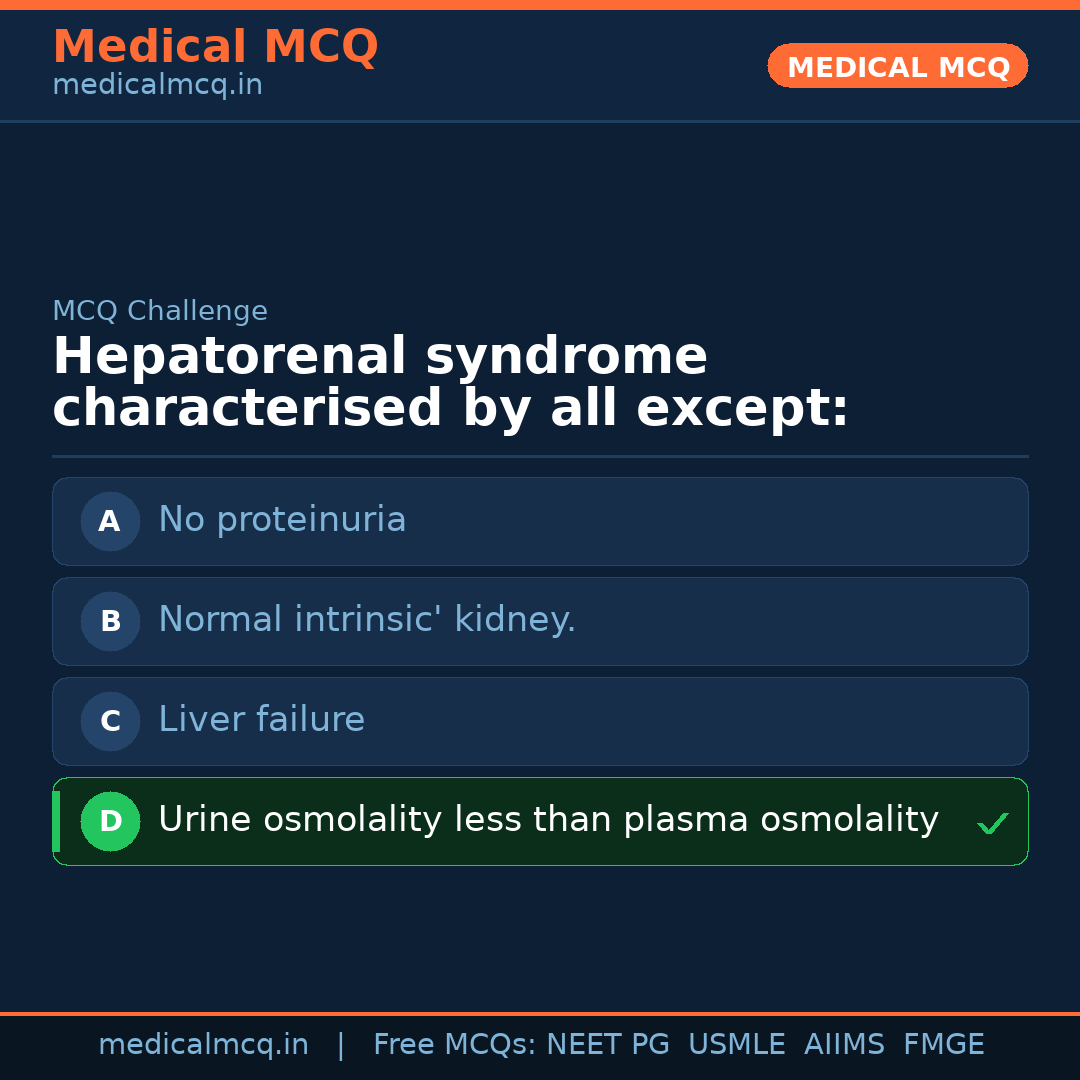This screenshot has width=1080, height=1080.
Task: Click the MCQ Challenge label
Action: [x=160, y=312]
